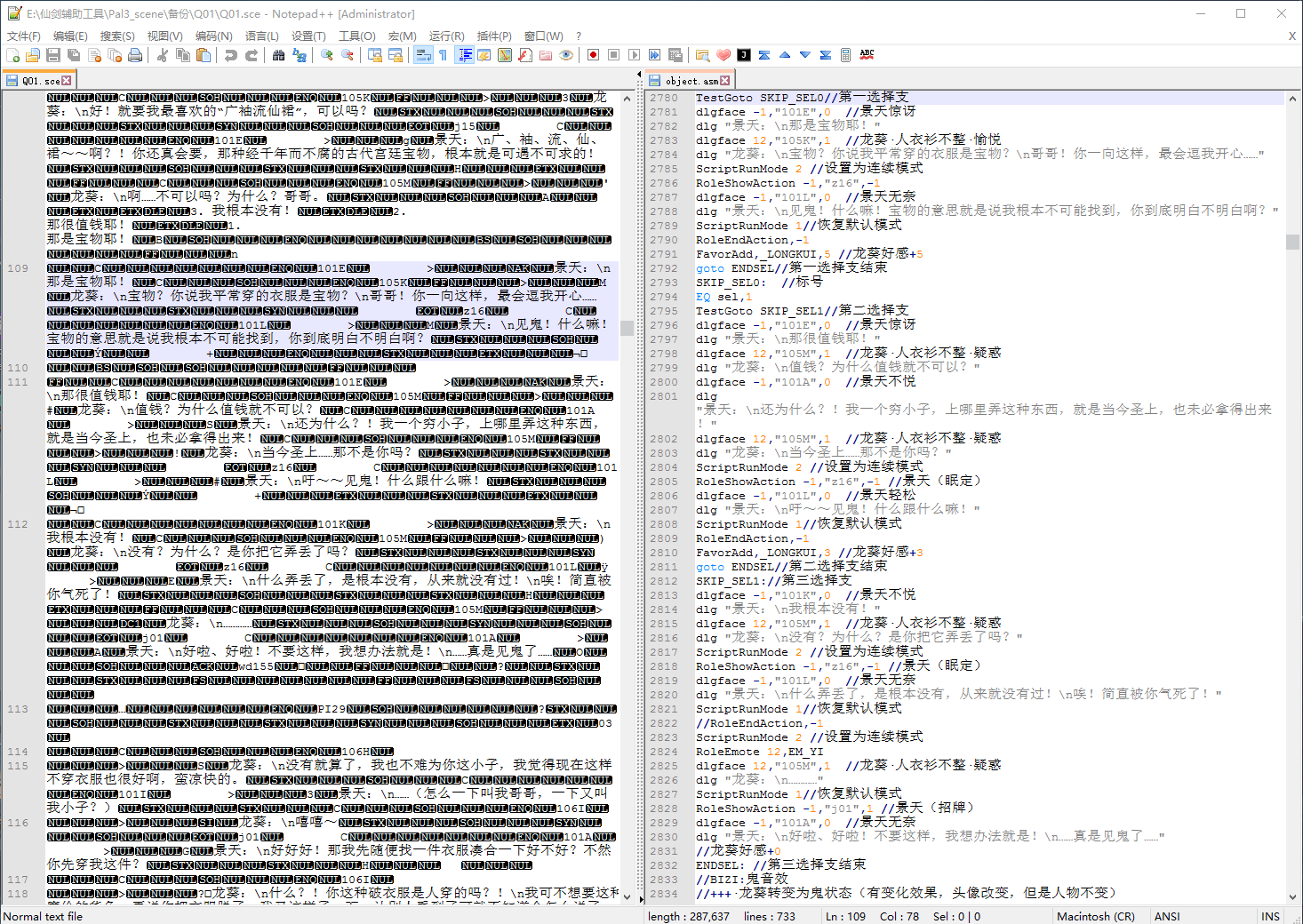Click the red heart toolbar icon
This screenshot has height=924, width=1303.
723,55
